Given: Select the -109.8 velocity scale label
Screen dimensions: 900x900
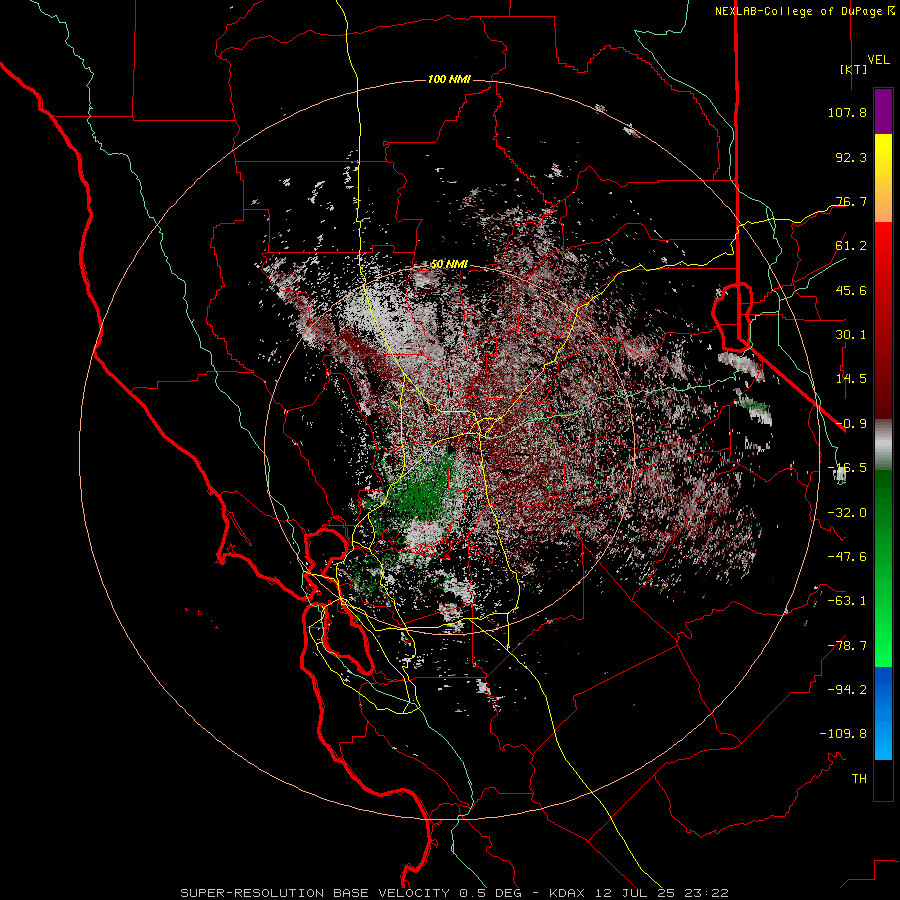Looking at the screenshot, I should tap(843, 734).
